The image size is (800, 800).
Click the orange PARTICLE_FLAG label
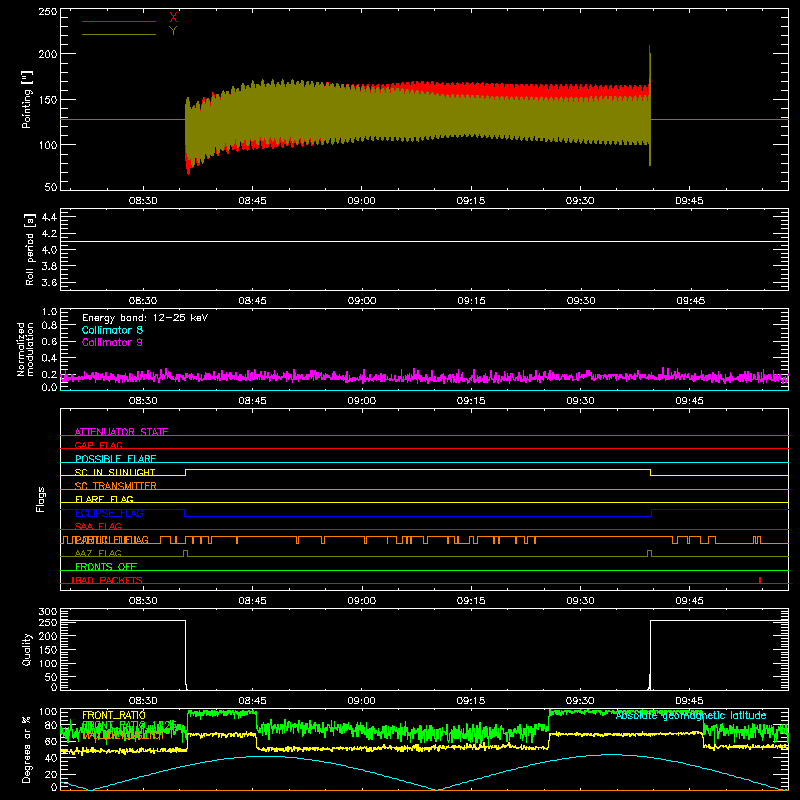click(x=111, y=540)
